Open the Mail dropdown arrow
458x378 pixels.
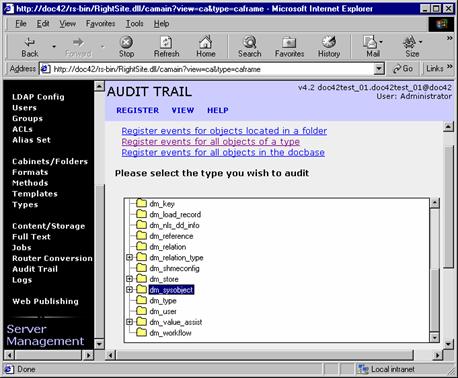(381, 42)
